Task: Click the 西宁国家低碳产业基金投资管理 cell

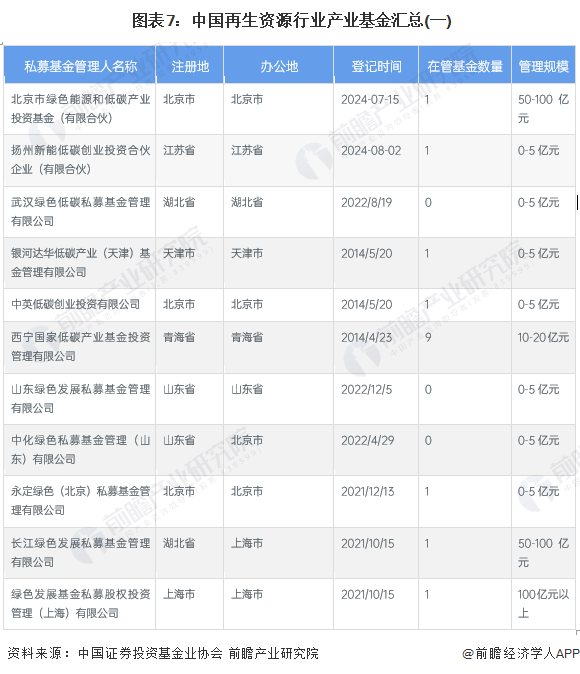Action: coord(80,347)
